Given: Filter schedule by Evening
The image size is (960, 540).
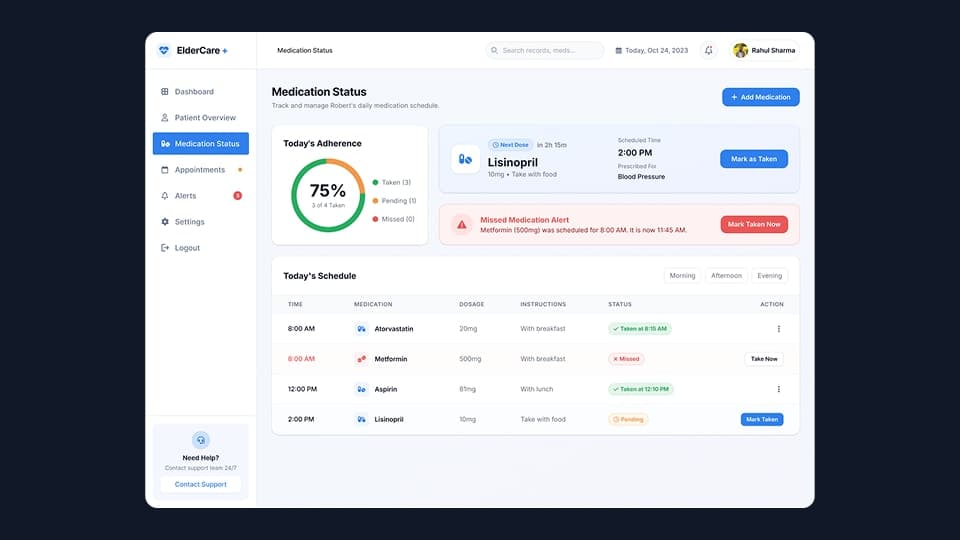Looking at the screenshot, I should 770,276.
